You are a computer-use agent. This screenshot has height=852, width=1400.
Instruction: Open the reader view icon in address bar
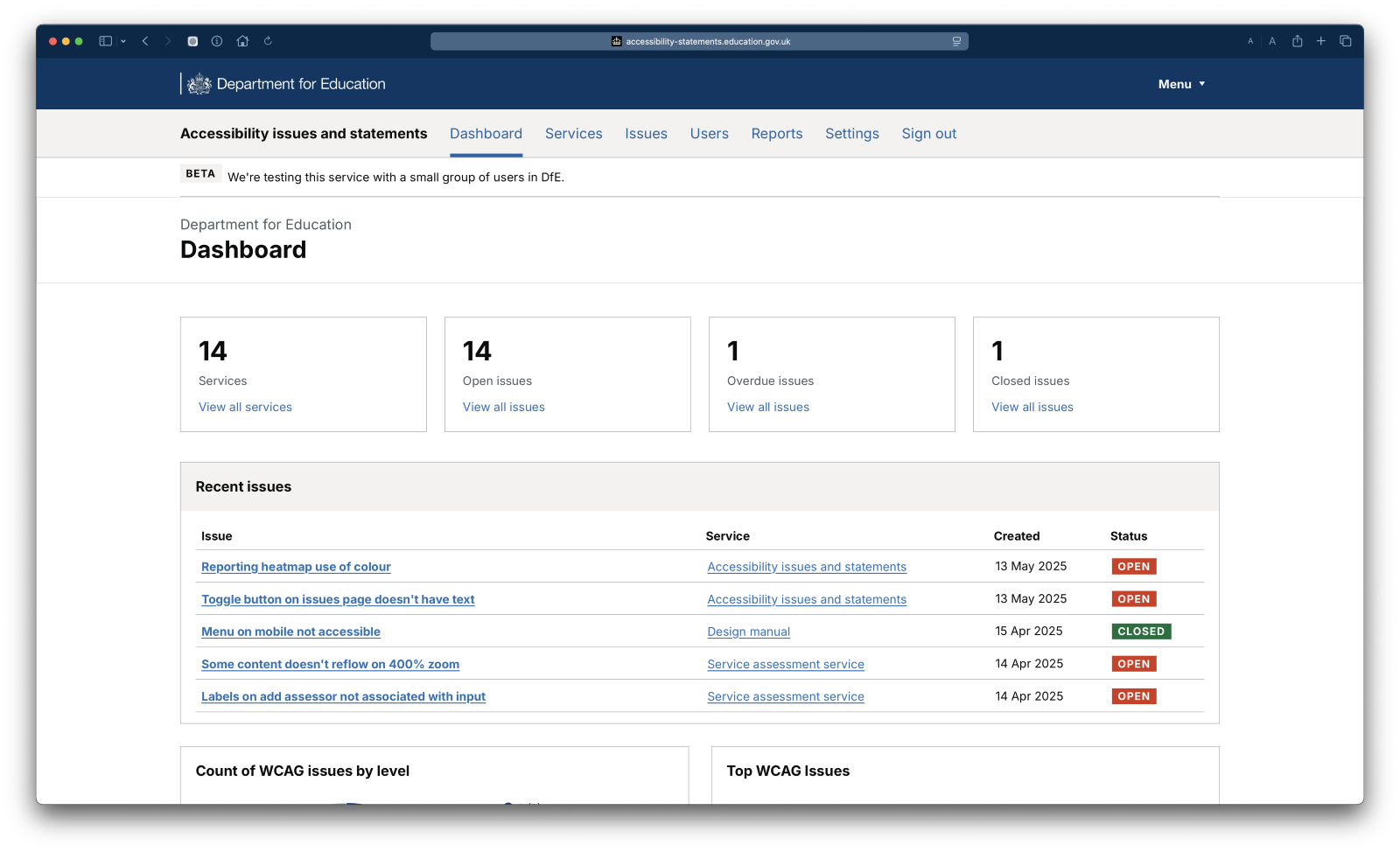pos(955,41)
